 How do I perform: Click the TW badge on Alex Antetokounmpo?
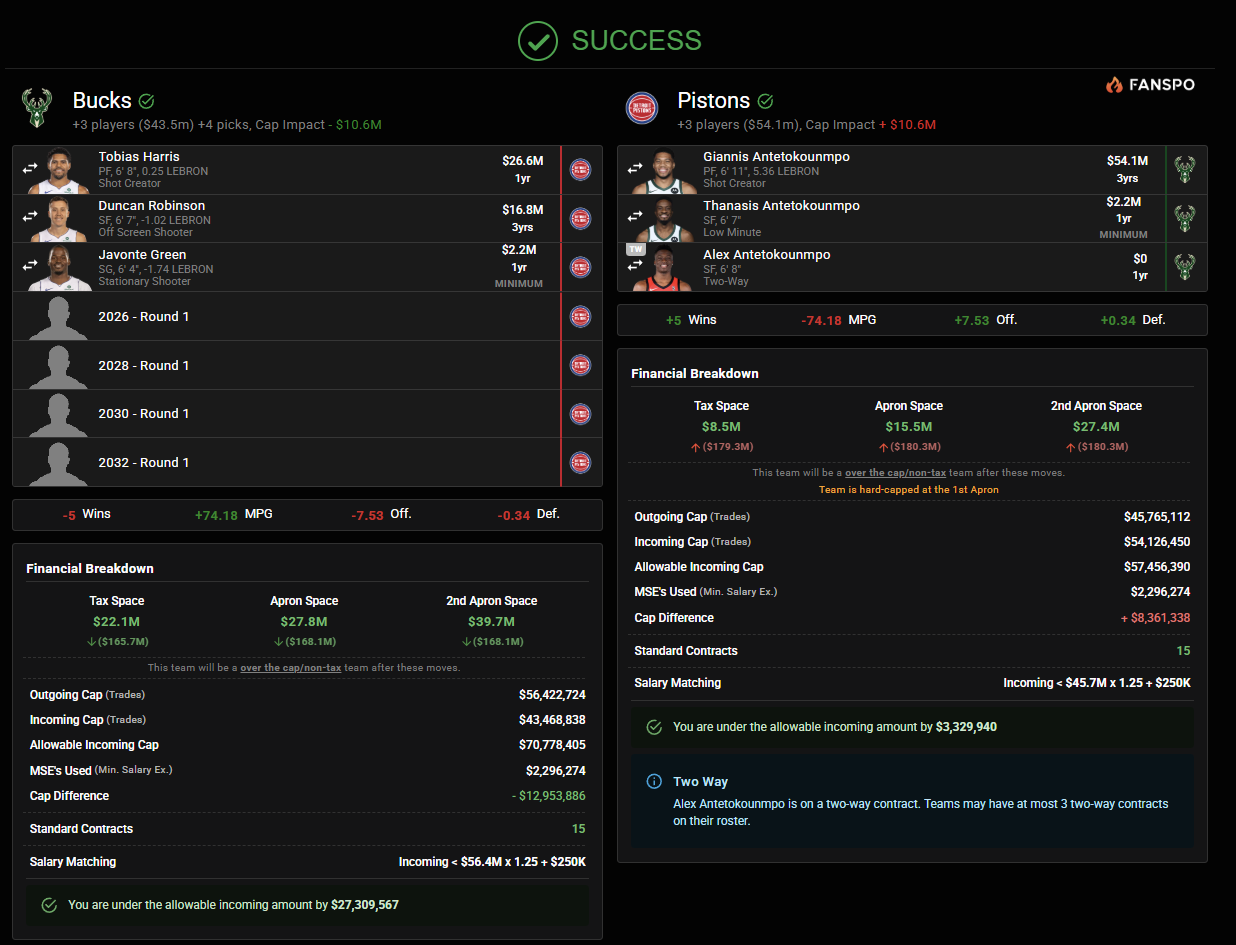pos(636,249)
